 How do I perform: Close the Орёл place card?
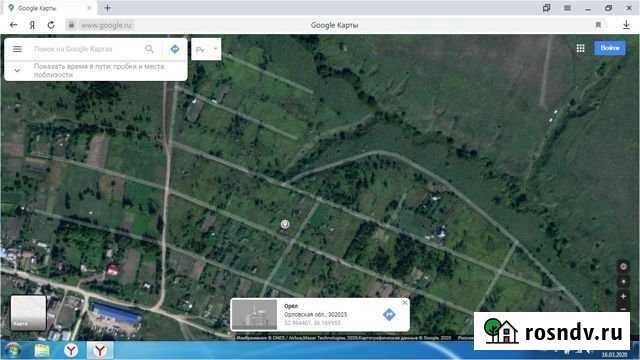[x=404, y=302]
